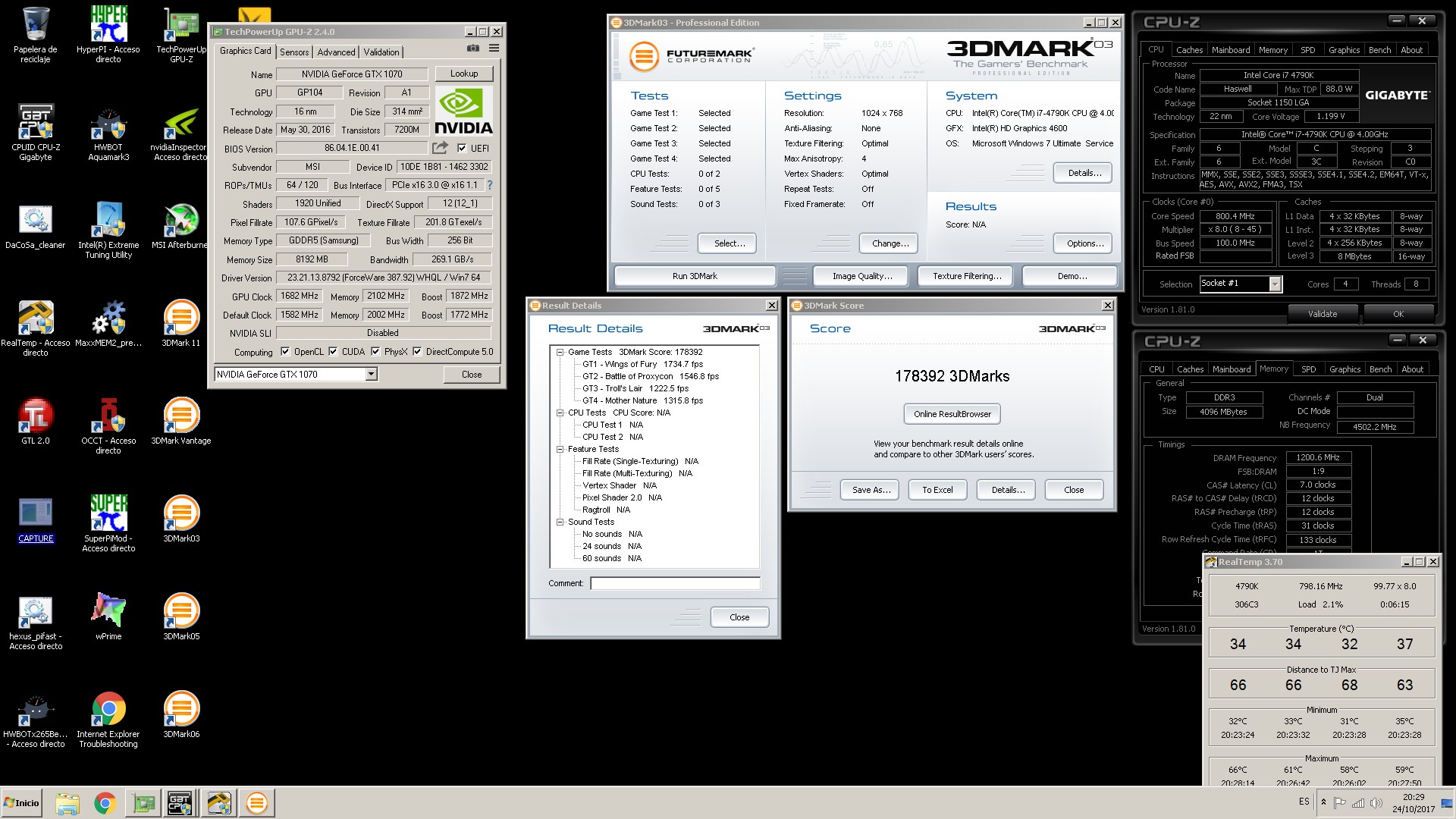This screenshot has width=1456, height=819.
Task: Open MaxxMEM2 preview desktop icon
Action: click(x=108, y=323)
